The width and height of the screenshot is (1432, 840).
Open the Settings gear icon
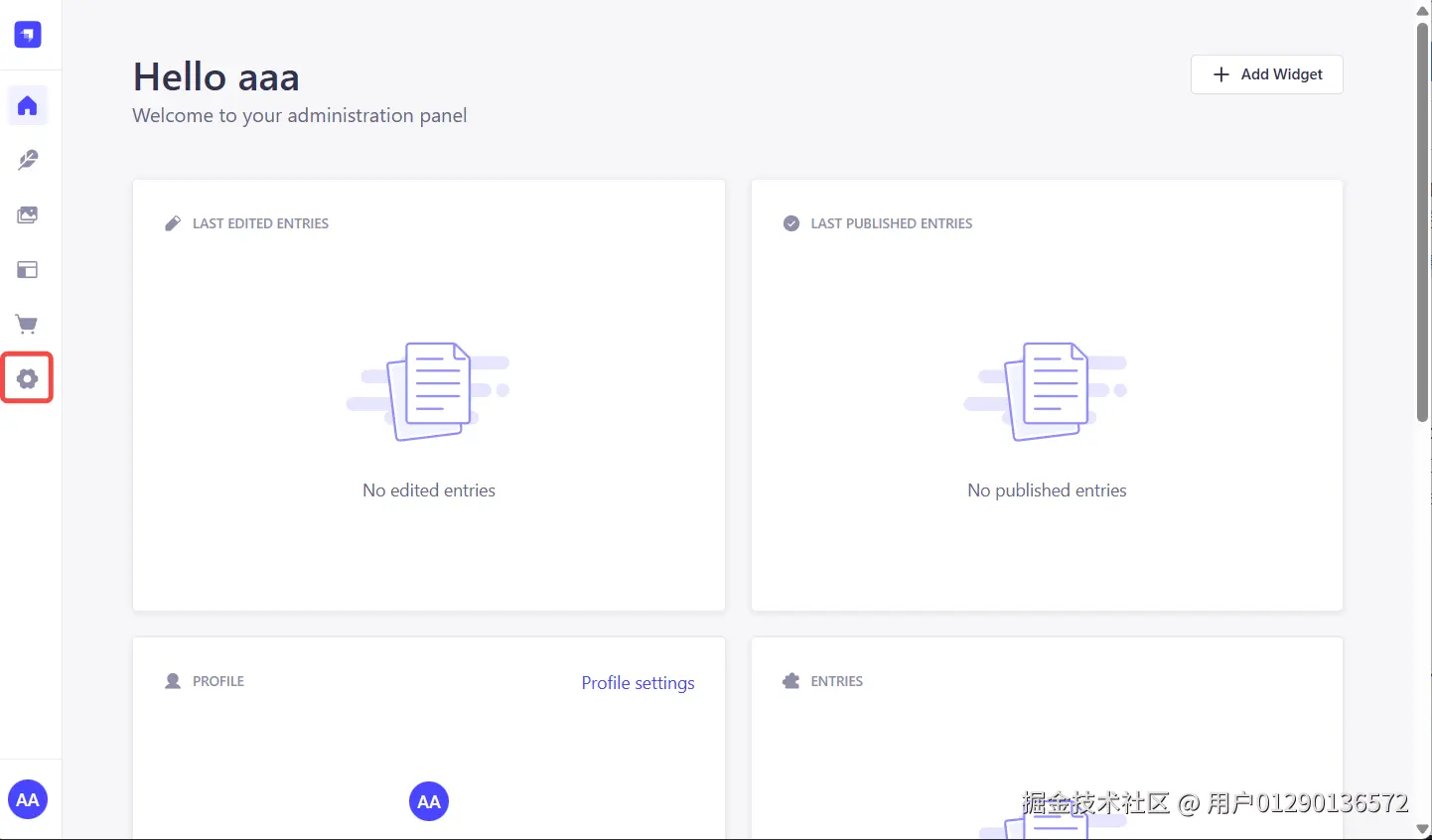(x=28, y=378)
